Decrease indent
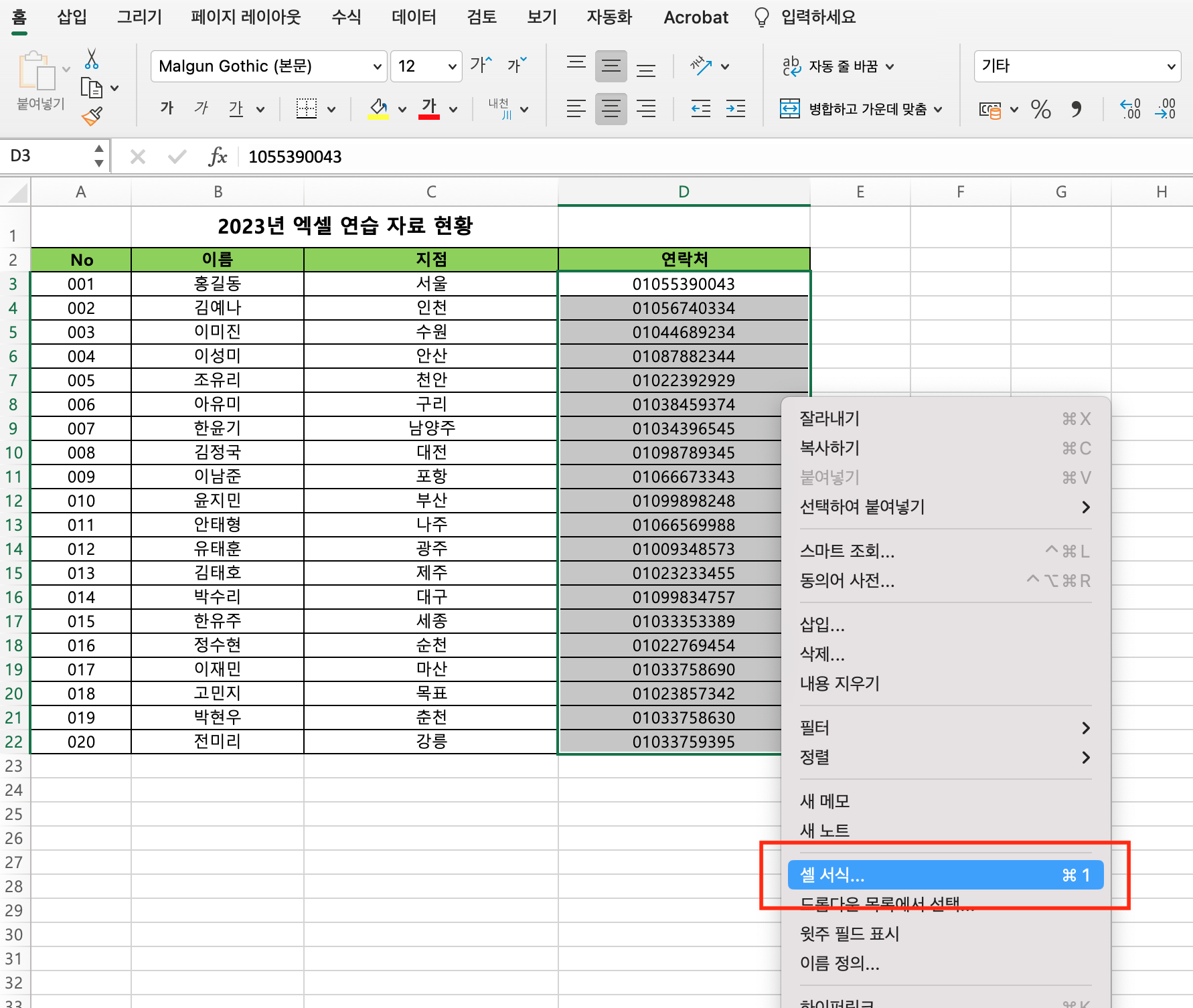1193x1008 pixels. (701, 108)
